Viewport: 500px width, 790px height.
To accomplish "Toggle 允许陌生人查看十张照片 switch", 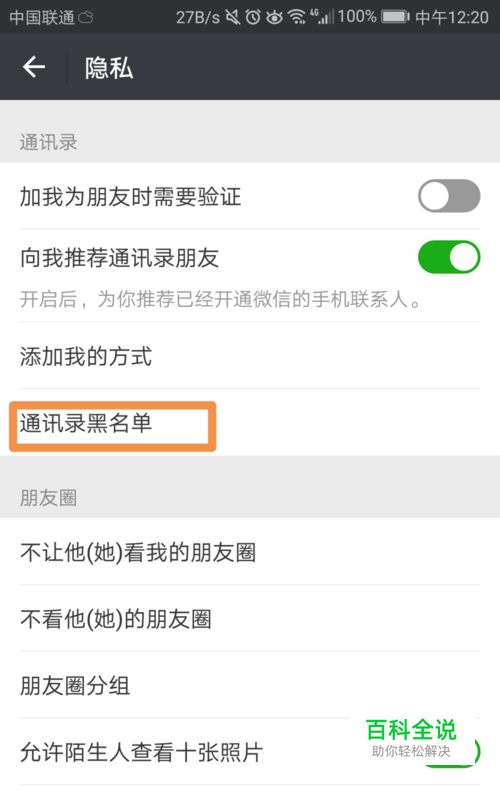I will [451, 751].
